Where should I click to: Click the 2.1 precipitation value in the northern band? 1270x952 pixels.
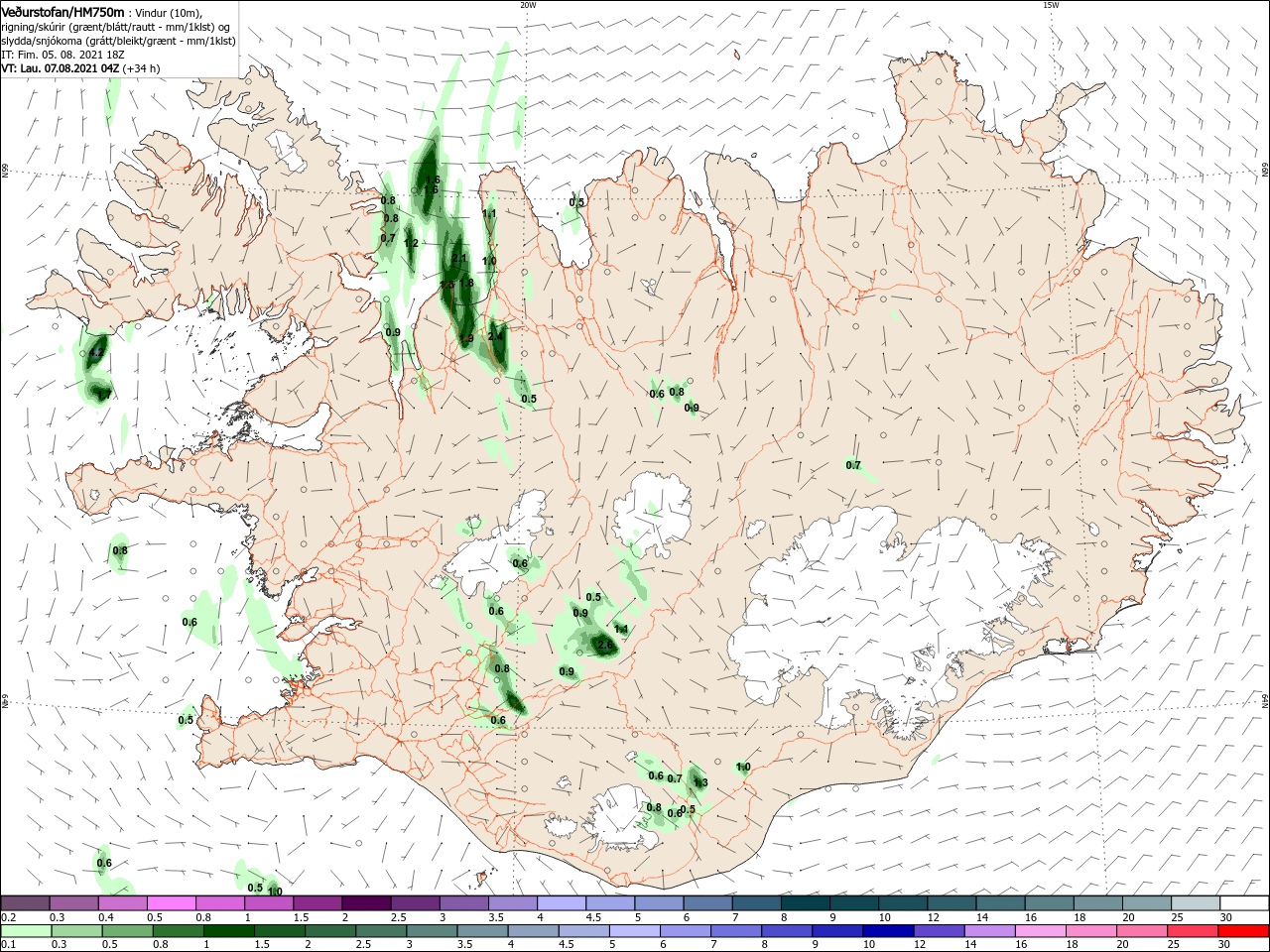tap(458, 258)
